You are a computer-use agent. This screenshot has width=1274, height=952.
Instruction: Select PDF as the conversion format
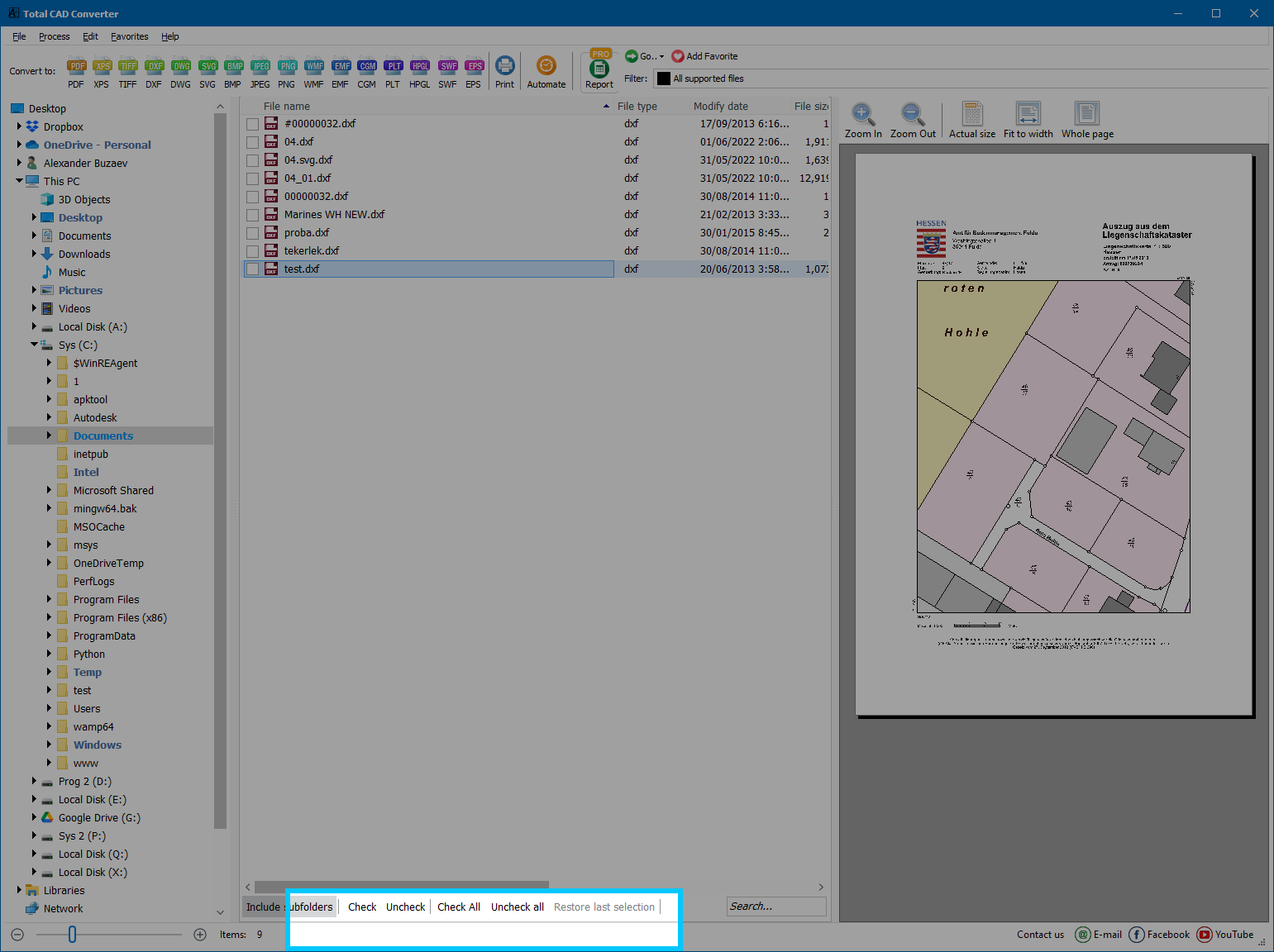(76, 72)
